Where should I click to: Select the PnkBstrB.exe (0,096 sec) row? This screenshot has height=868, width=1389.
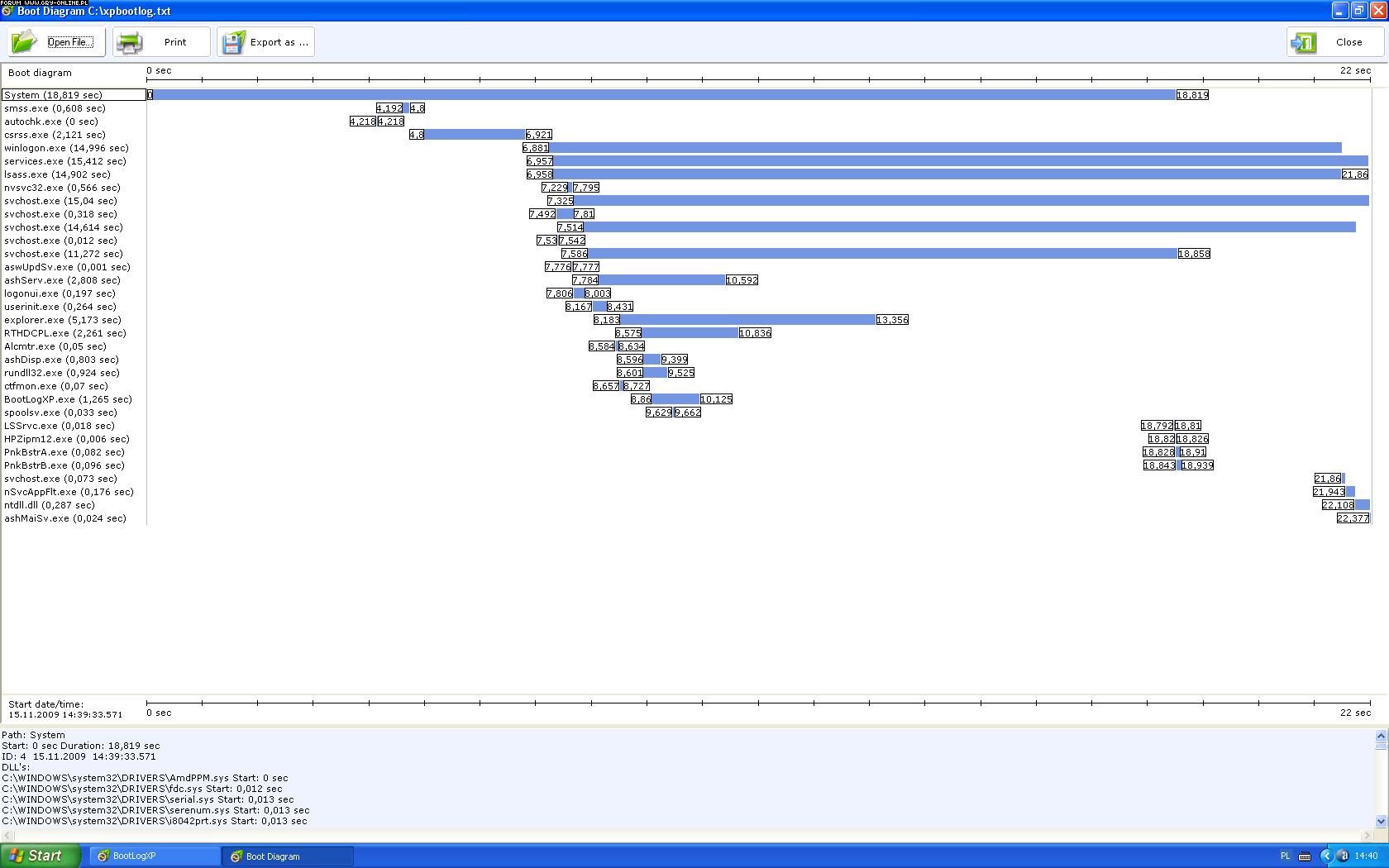[x=64, y=465]
